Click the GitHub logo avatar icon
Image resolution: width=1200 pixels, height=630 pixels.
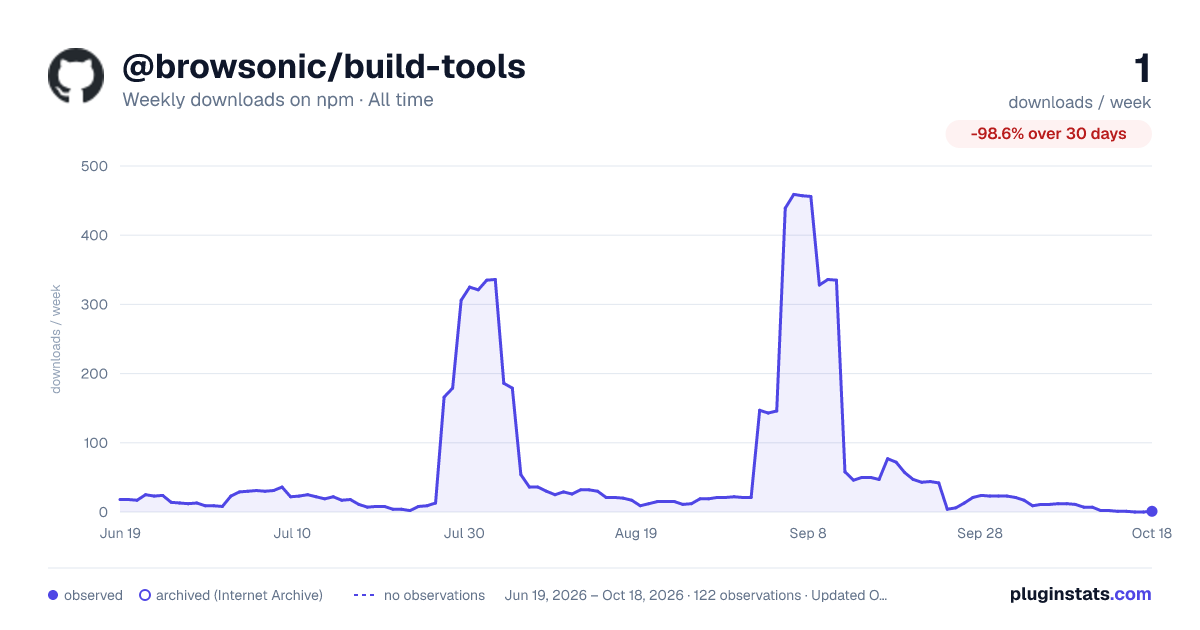pos(76,76)
